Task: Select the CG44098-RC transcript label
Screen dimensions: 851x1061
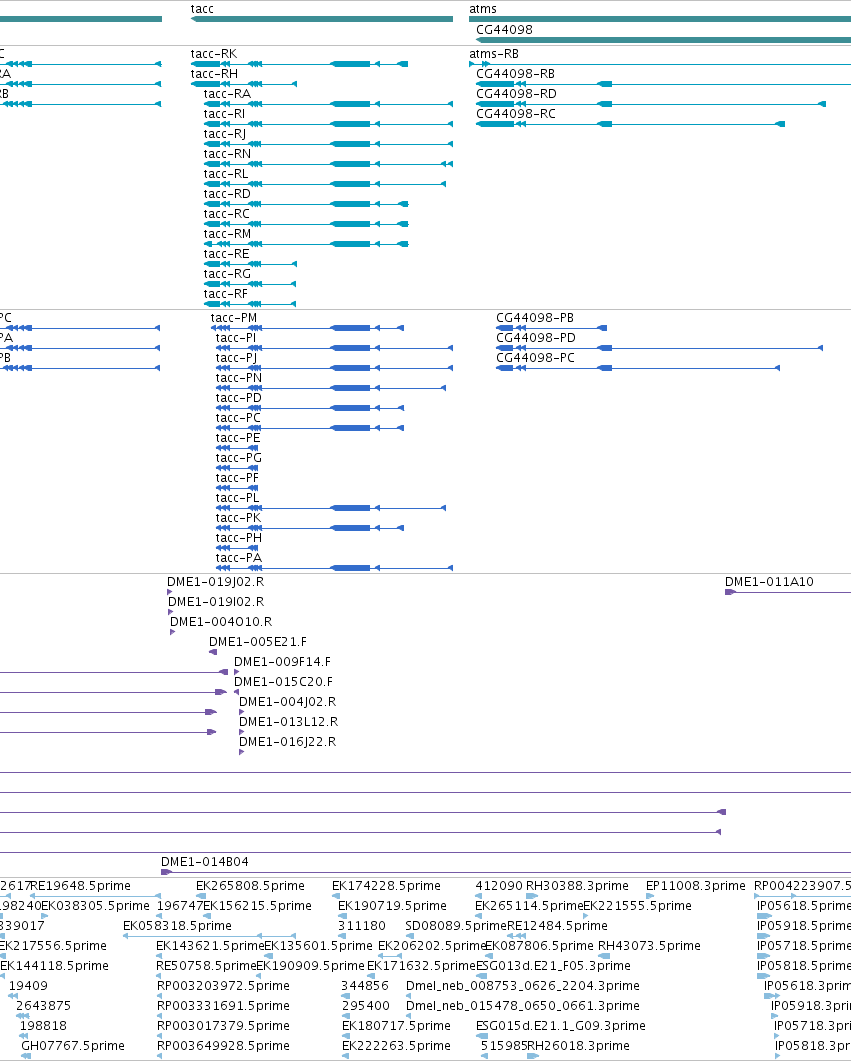Action: click(516, 114)
